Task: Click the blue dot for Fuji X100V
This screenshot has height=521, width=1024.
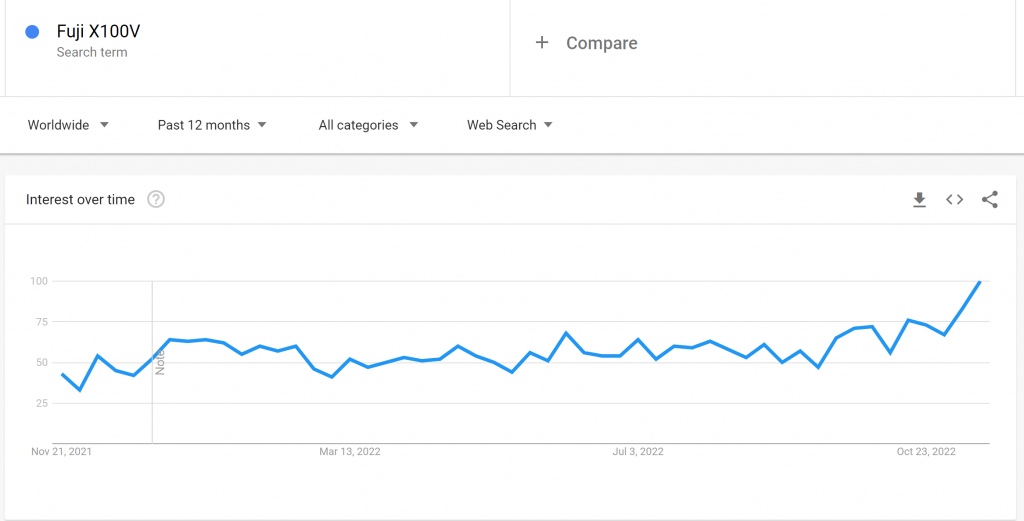Action: pos(32,32)
